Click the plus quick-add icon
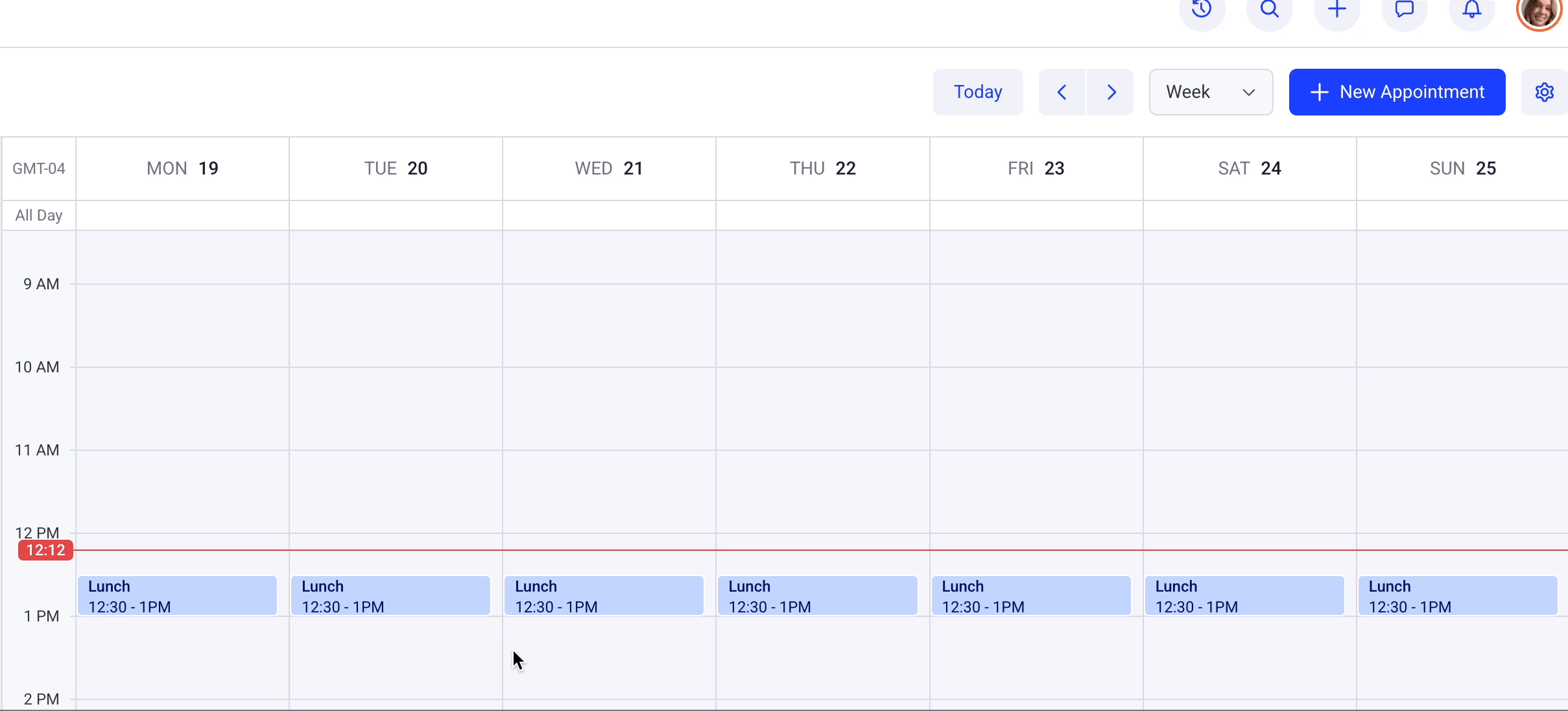 1337,11
